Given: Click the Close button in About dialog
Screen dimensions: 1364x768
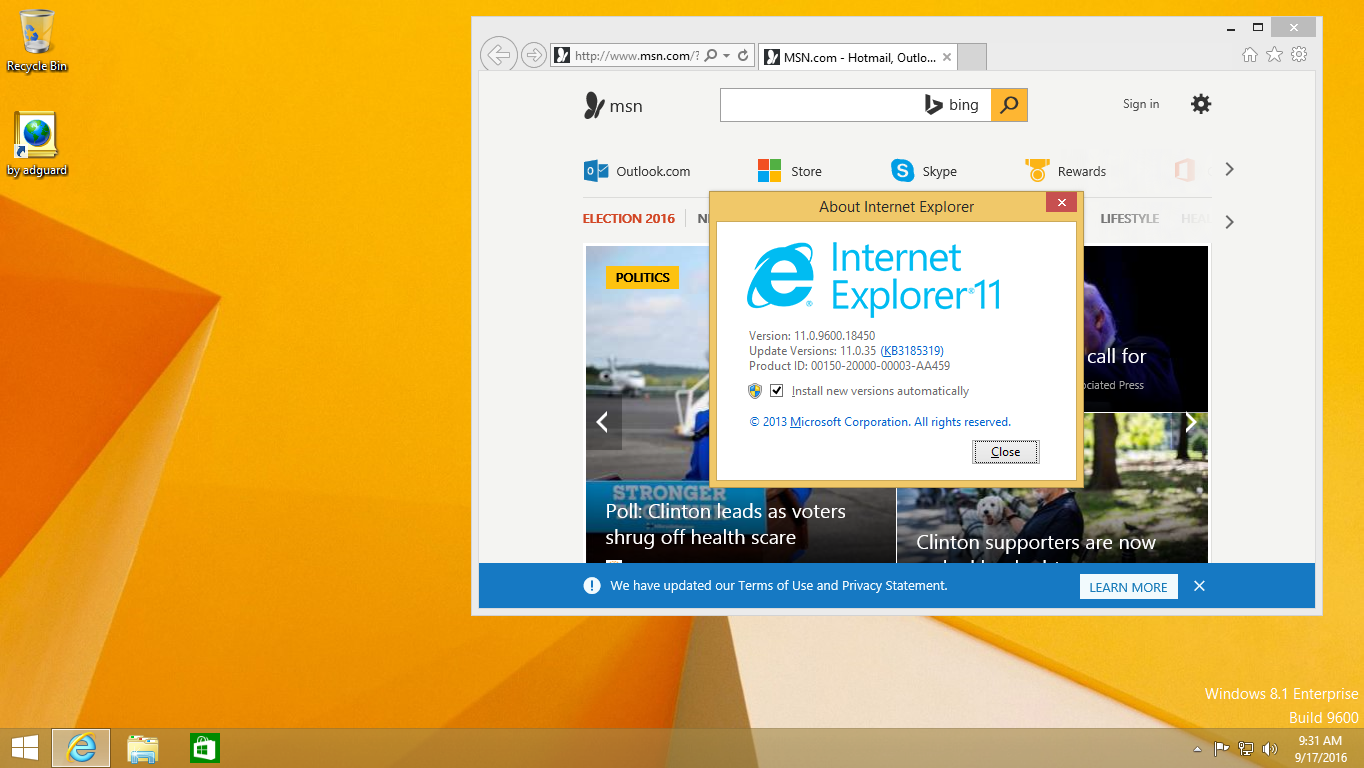Looking at the screenshot, I should (1006, 452).
